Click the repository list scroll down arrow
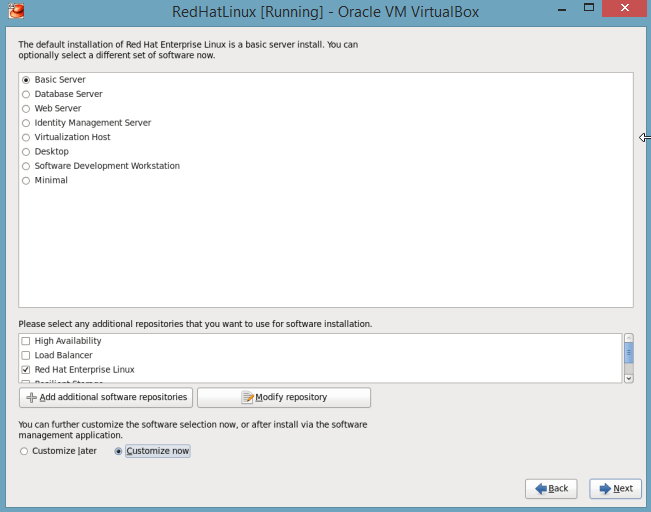The image size is (651, 512). click(629, 378)
